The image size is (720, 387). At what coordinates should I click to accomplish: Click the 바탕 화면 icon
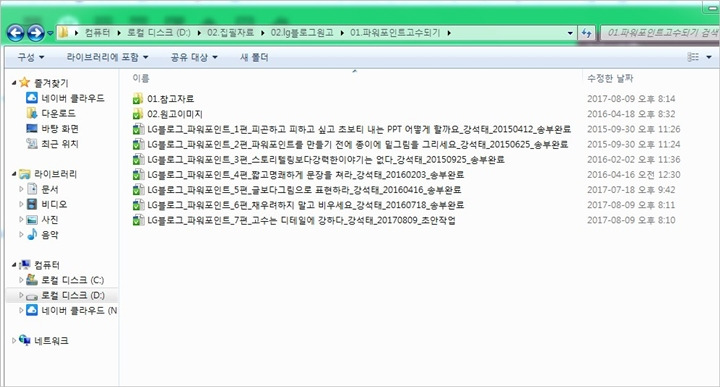tap(32, 128)
